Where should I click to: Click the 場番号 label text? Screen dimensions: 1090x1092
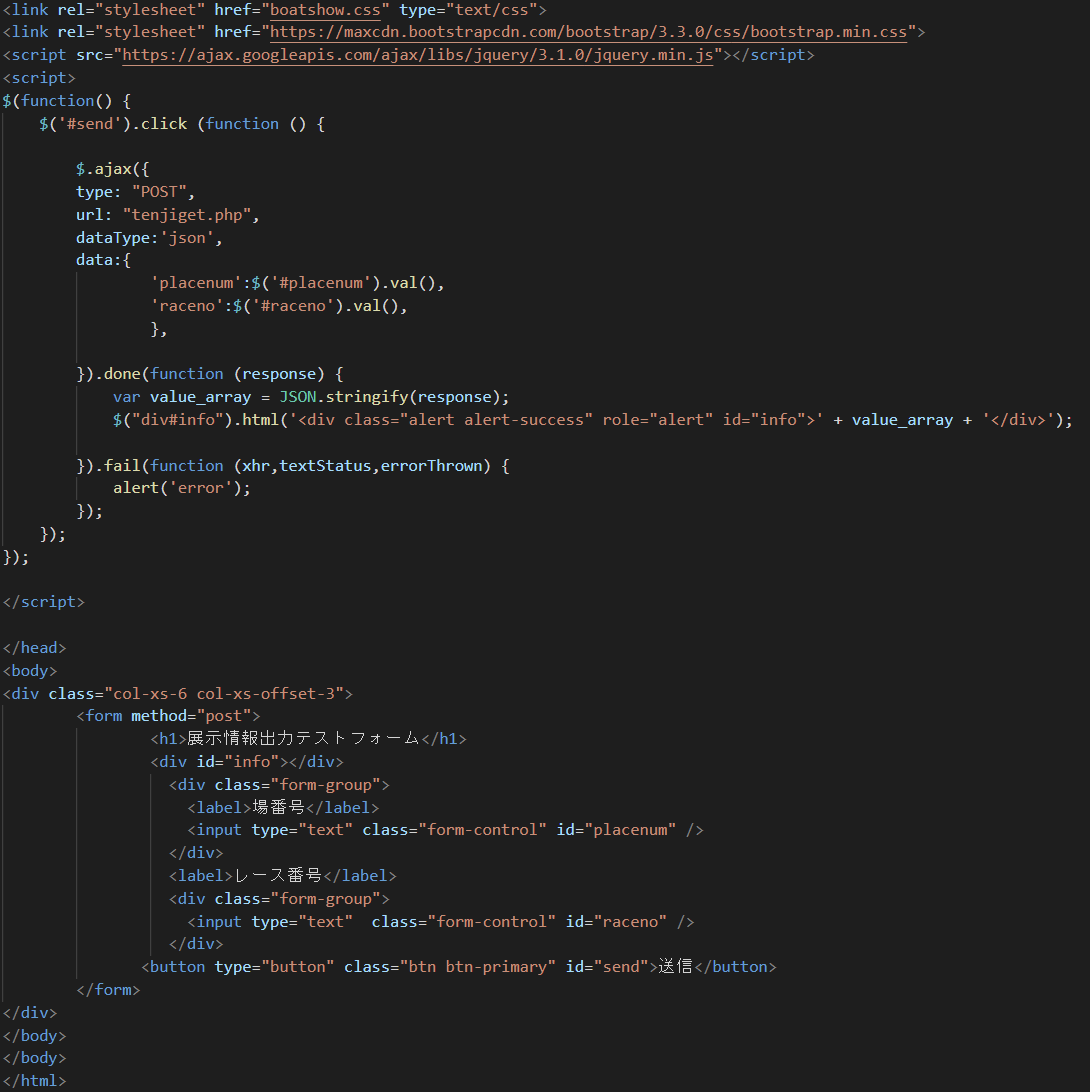click(x=279, y=807)
